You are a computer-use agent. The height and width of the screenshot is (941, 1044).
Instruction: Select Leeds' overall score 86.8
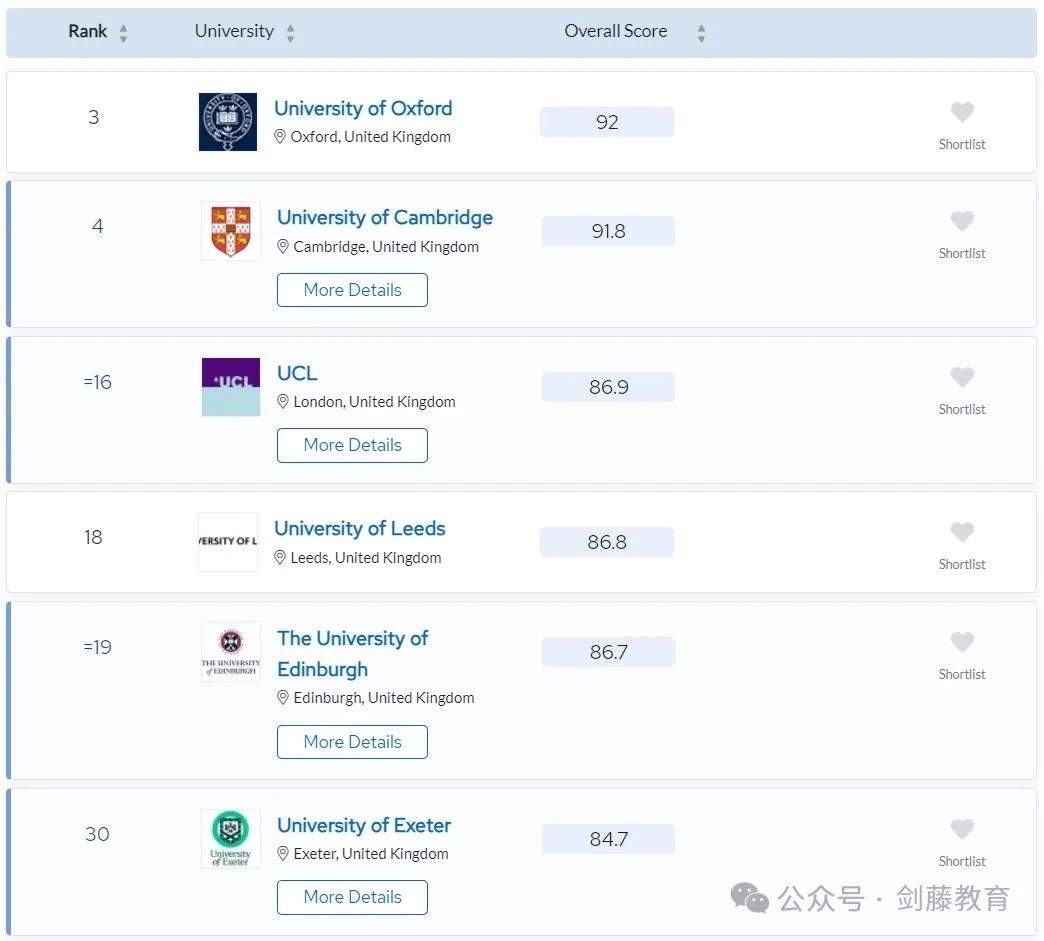(x=607, y=542)
